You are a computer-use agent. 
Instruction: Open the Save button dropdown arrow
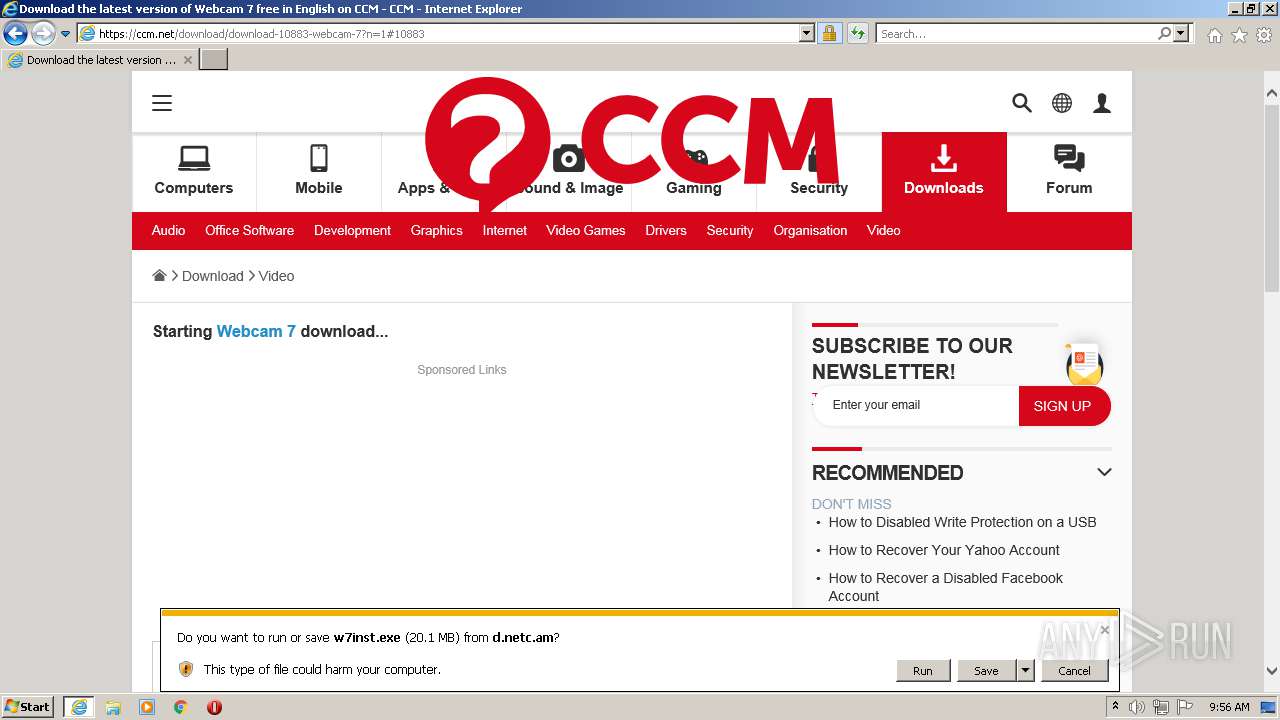pos(1025,671)
